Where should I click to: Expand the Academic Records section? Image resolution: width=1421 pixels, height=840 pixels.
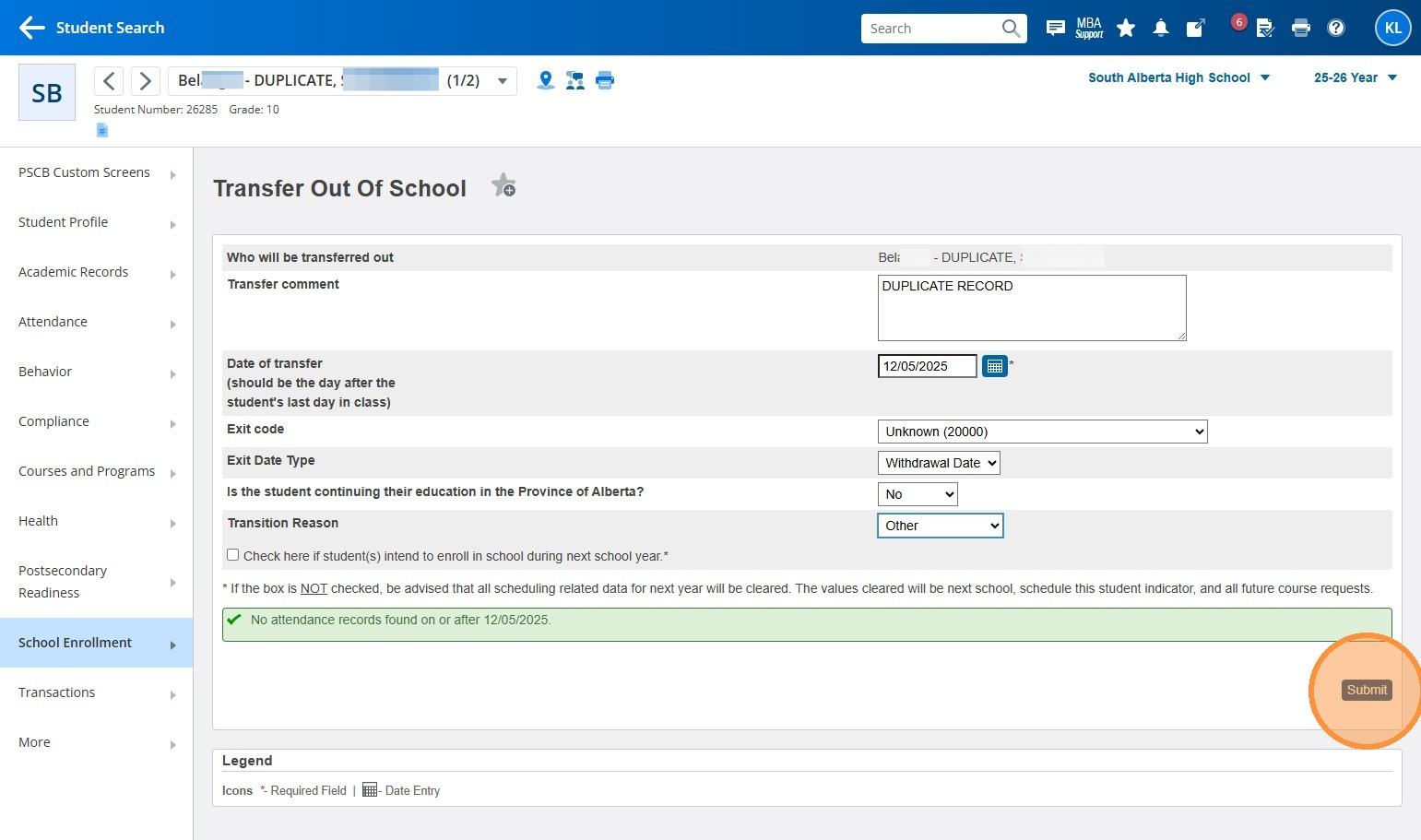(x=96, y=272)
